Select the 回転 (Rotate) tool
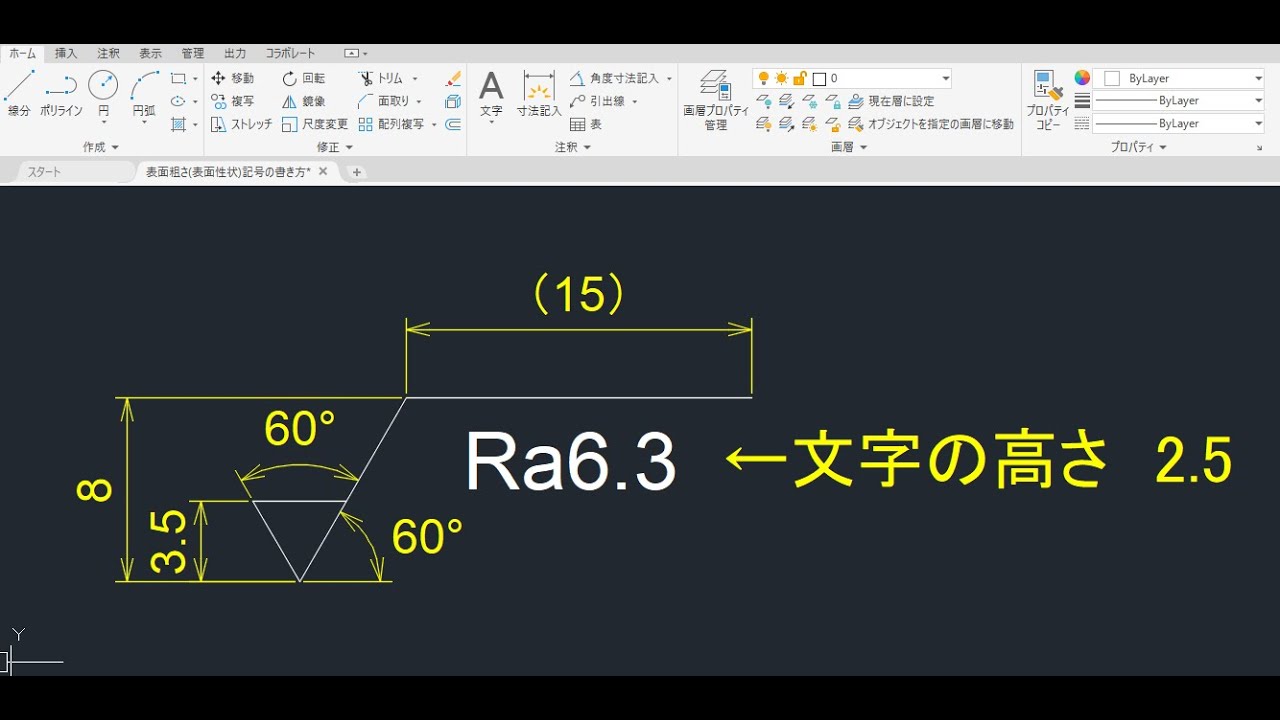Image resolution: width=1280 pixels, height=720 pixels. coord(304,78)
